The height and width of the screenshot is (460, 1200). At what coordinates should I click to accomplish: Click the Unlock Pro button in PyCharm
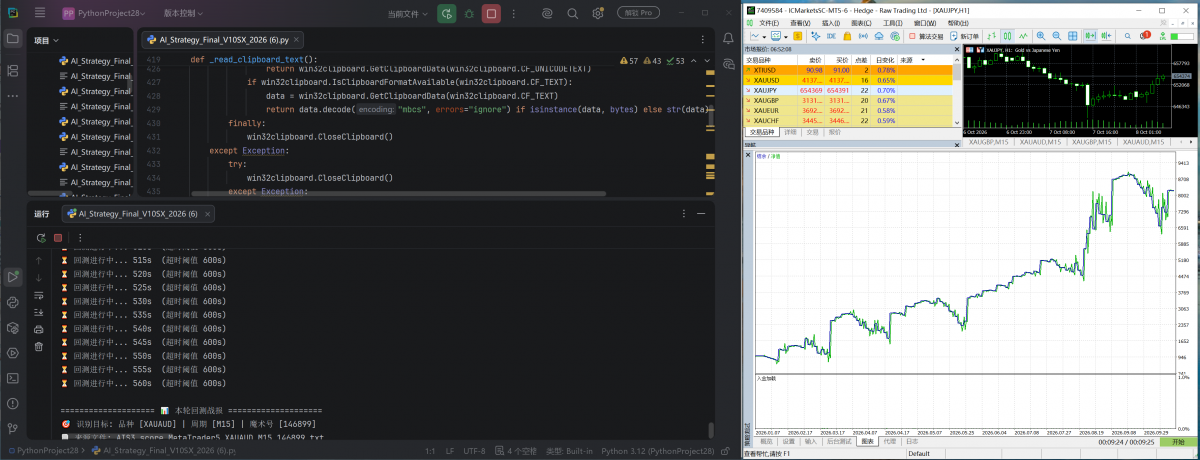click(x=637, y=14)
